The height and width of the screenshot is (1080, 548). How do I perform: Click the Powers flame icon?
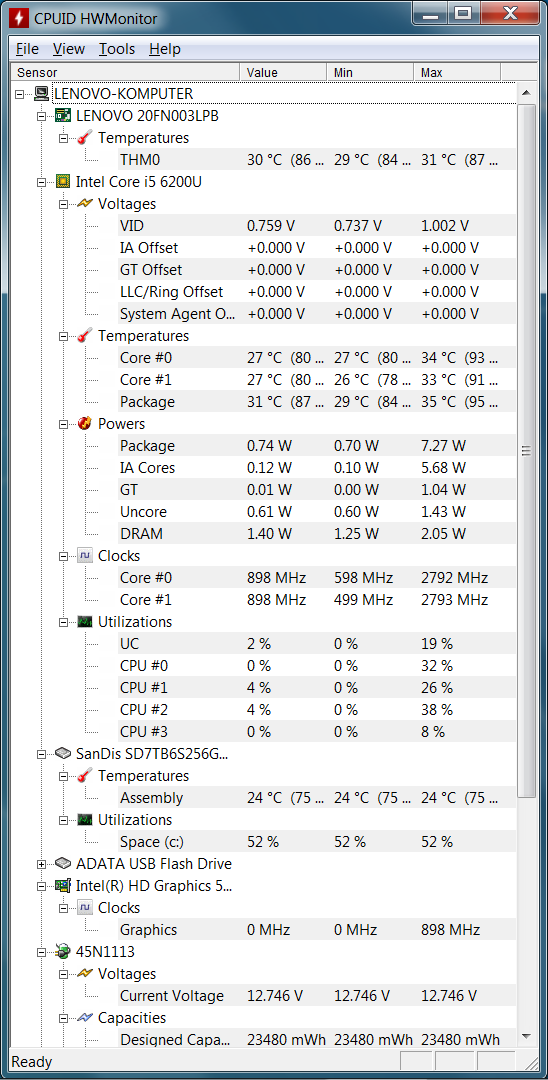pos(85,424)
